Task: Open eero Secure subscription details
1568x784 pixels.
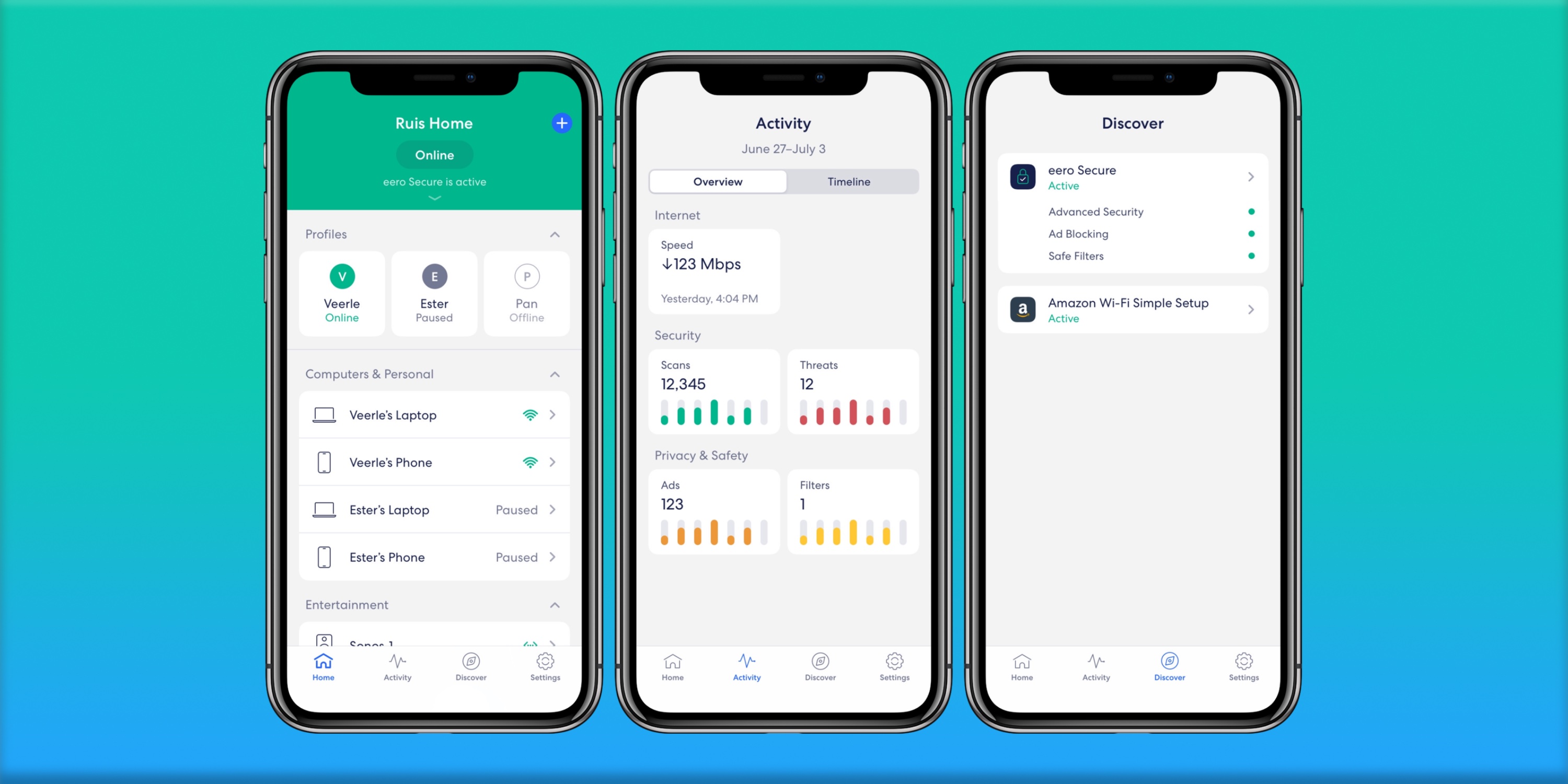Action: 1134,176
